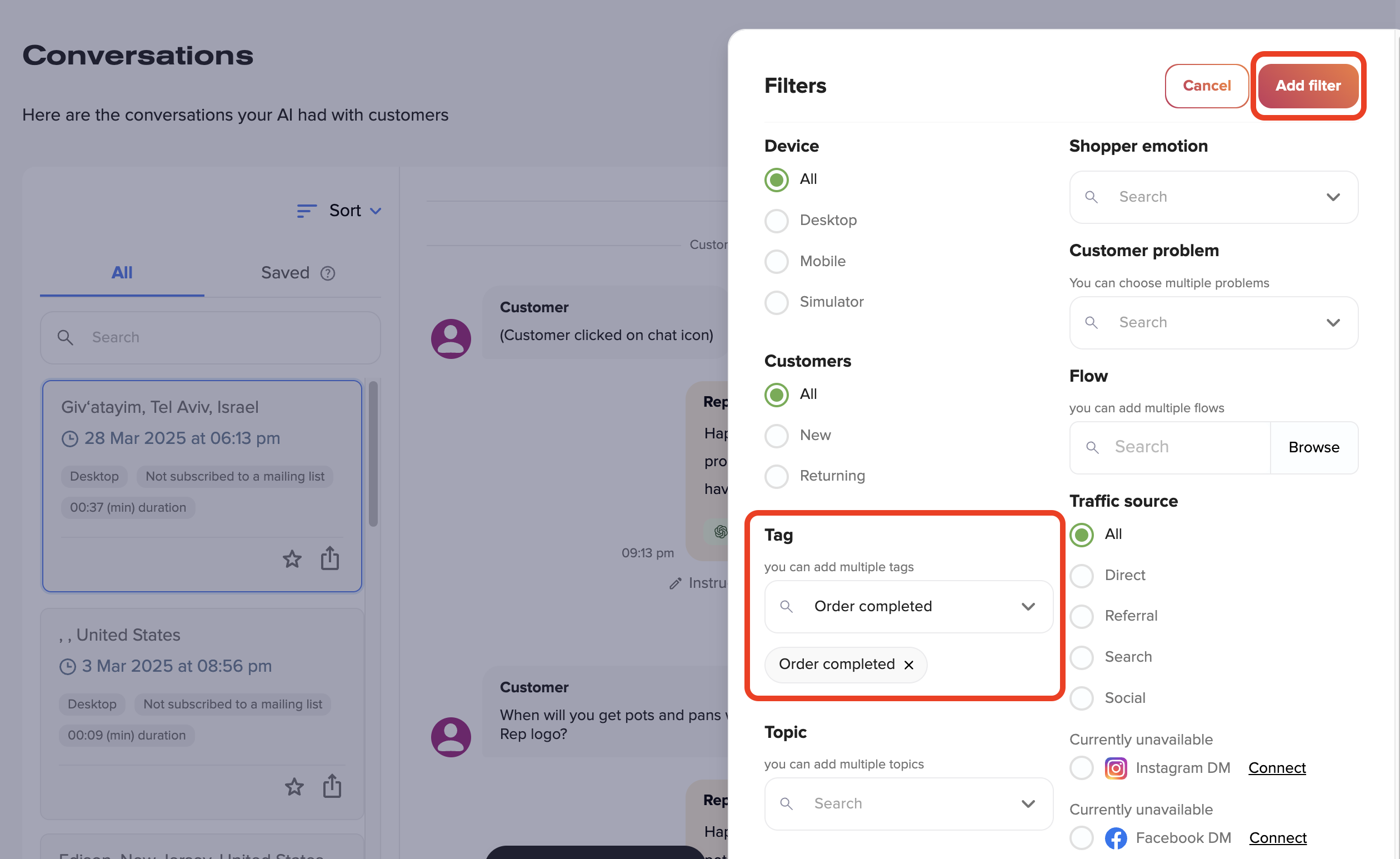Click the Add filter button
This screenshot has height=859, width=1400.
click(1307, 86)
